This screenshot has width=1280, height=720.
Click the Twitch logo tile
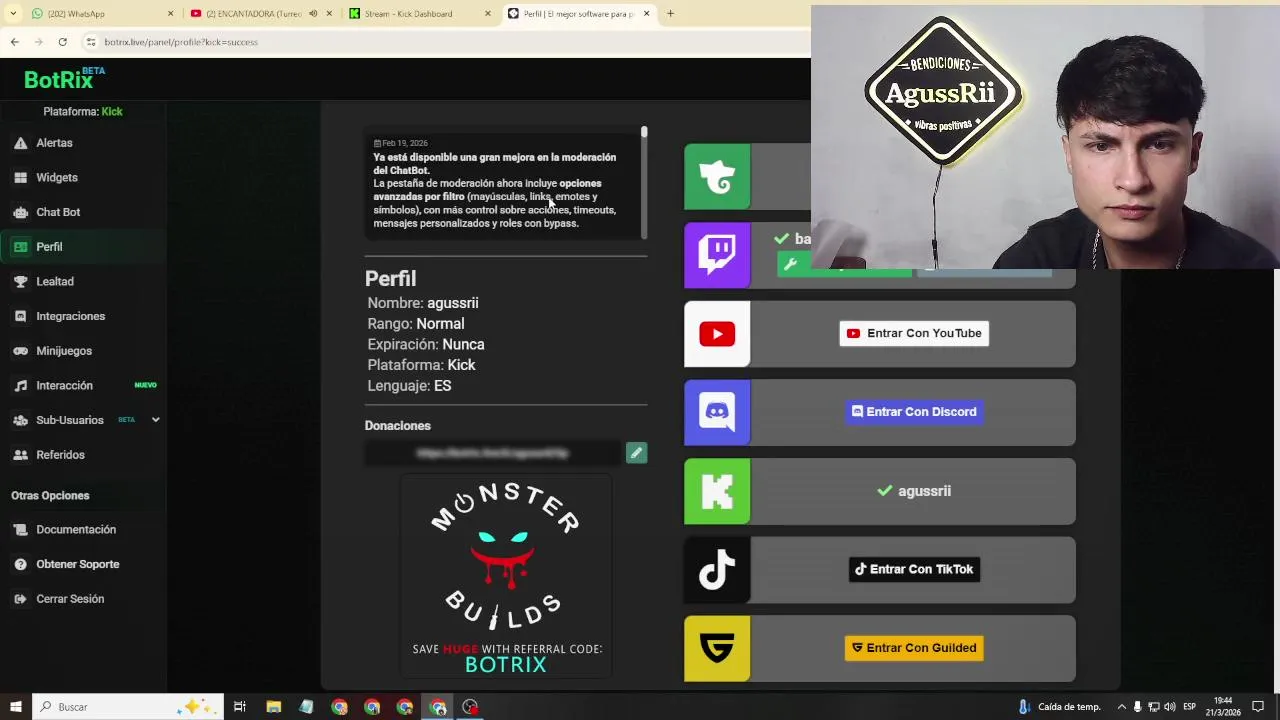pyautogui.click(x=717, y=255)
